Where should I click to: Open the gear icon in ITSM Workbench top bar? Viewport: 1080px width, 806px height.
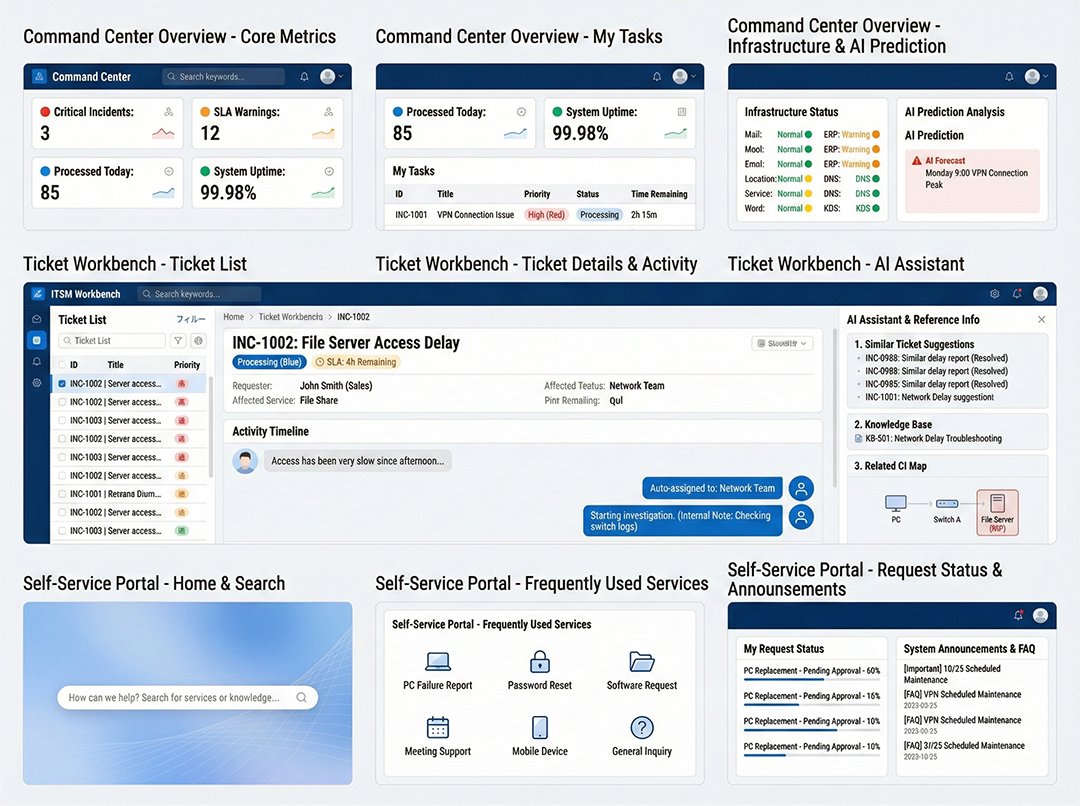coord(995,294)
